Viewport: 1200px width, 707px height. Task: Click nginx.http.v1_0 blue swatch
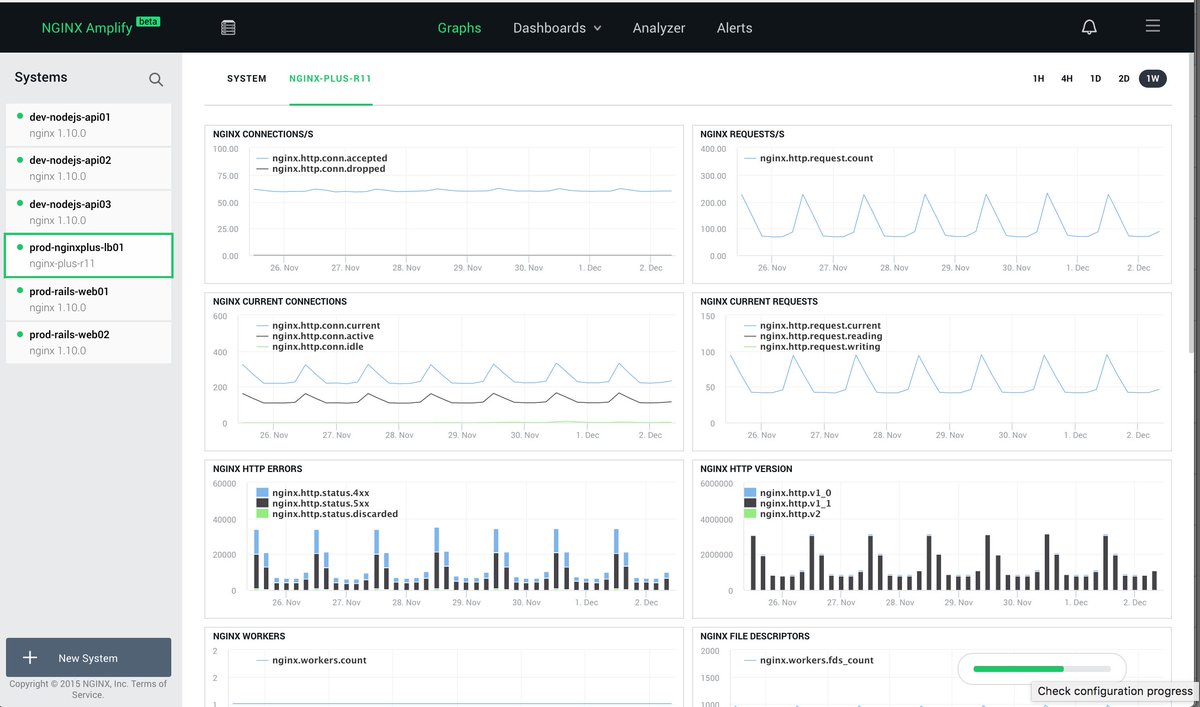point(750,493)
